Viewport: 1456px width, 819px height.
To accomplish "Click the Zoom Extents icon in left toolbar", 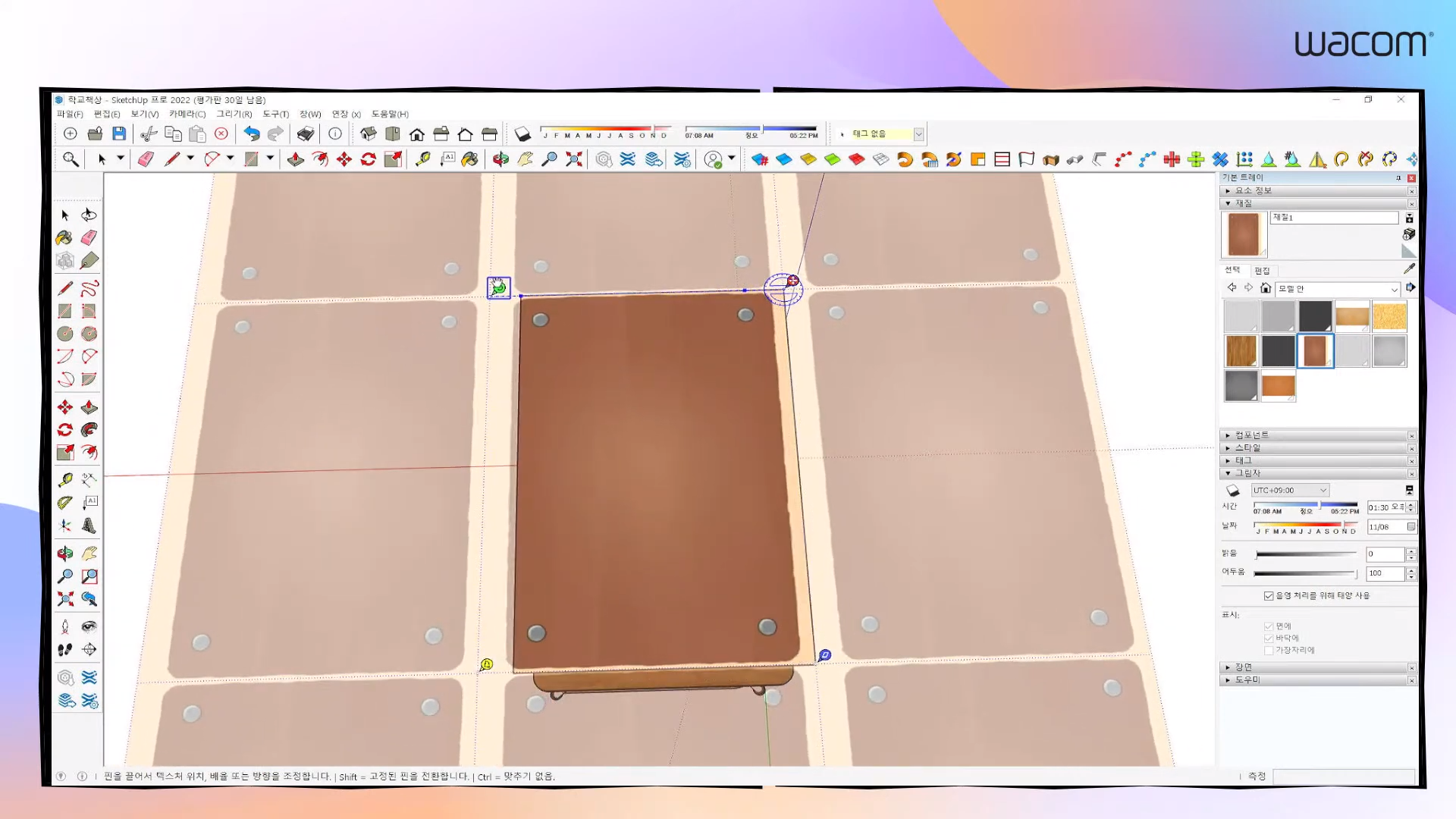I will (x=65, y=599).
